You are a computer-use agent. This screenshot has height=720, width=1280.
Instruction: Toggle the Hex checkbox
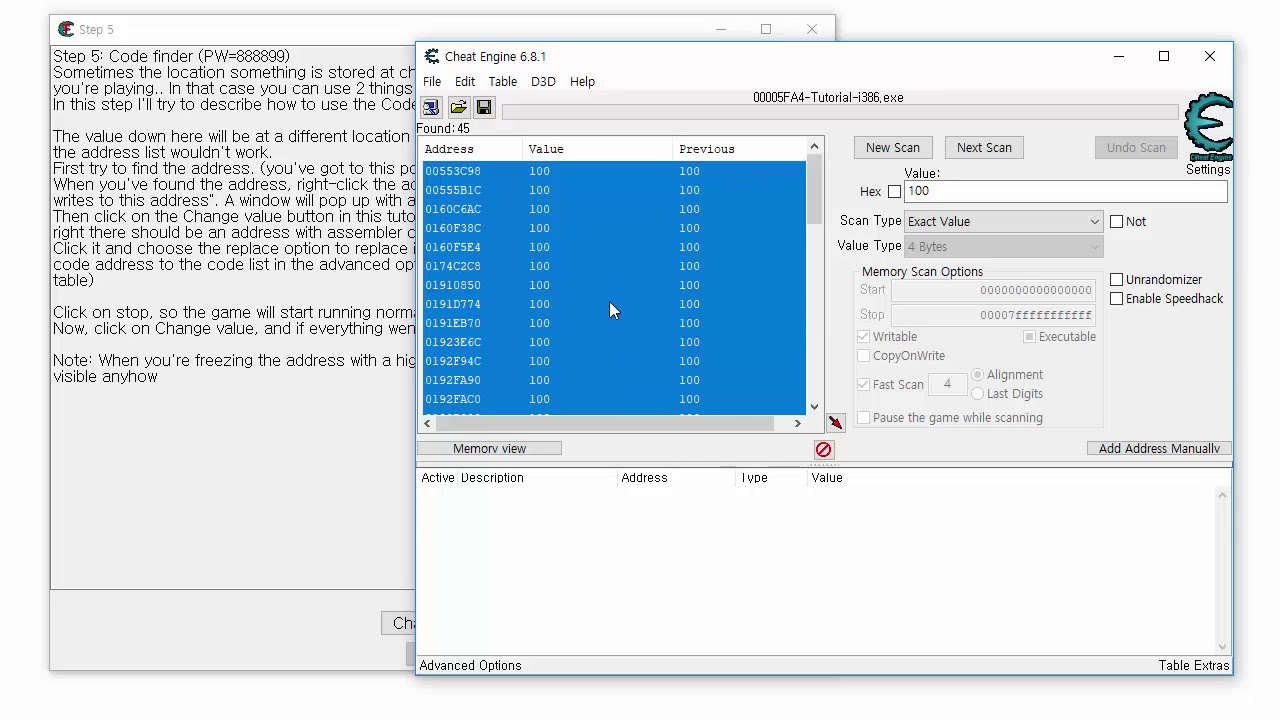[894, 191]
